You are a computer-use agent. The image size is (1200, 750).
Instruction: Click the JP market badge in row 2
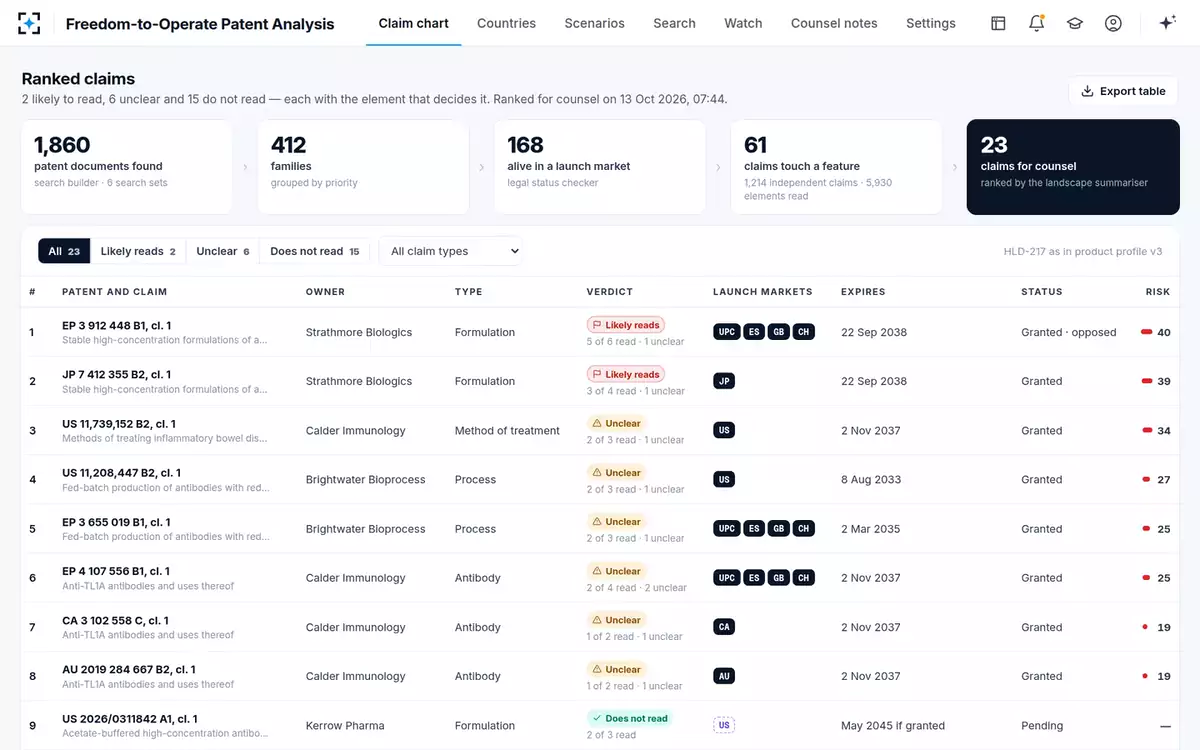point(724,381)
